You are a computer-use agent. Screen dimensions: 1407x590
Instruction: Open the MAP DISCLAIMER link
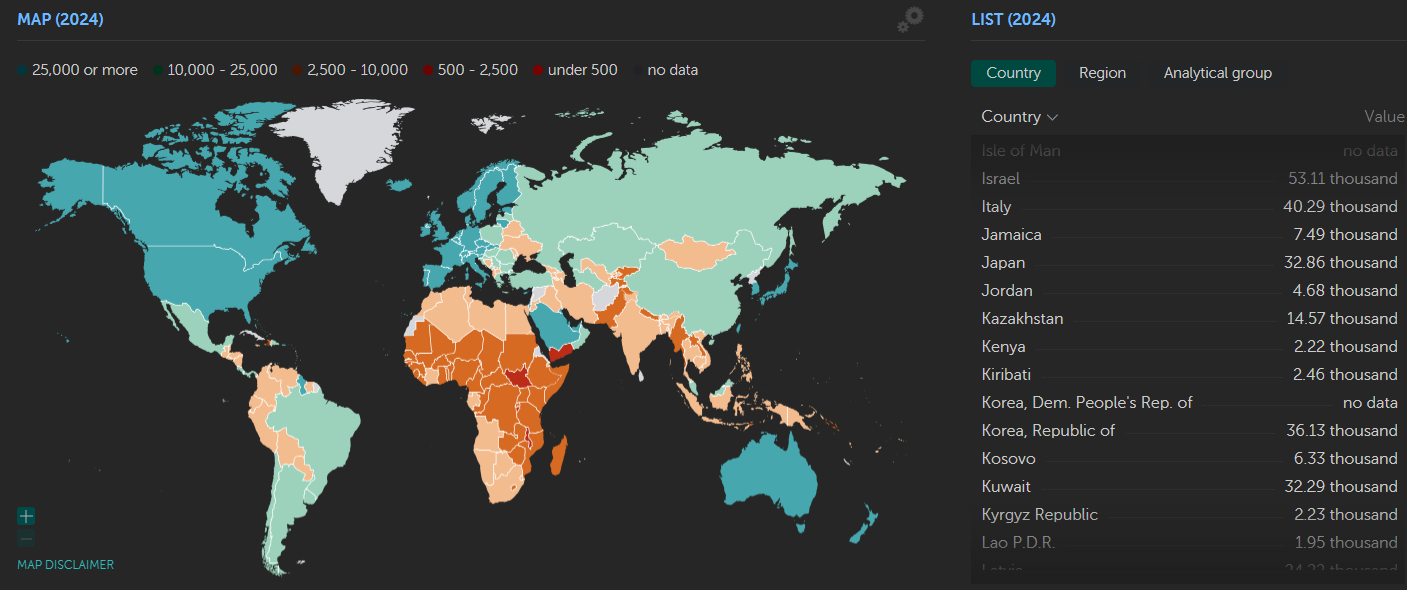coord(65,565)
